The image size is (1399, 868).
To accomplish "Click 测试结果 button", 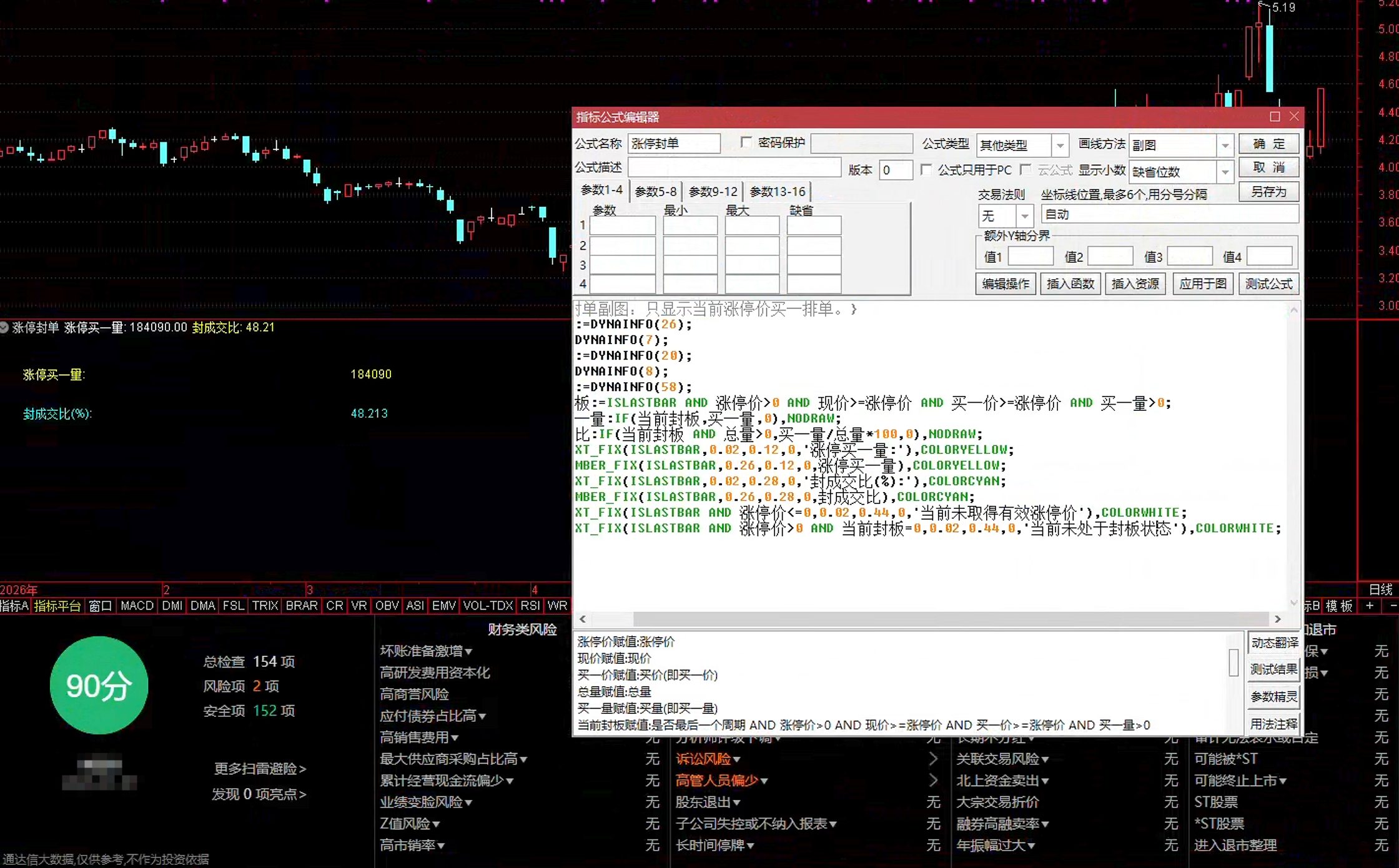I will tap(1274, 669).
